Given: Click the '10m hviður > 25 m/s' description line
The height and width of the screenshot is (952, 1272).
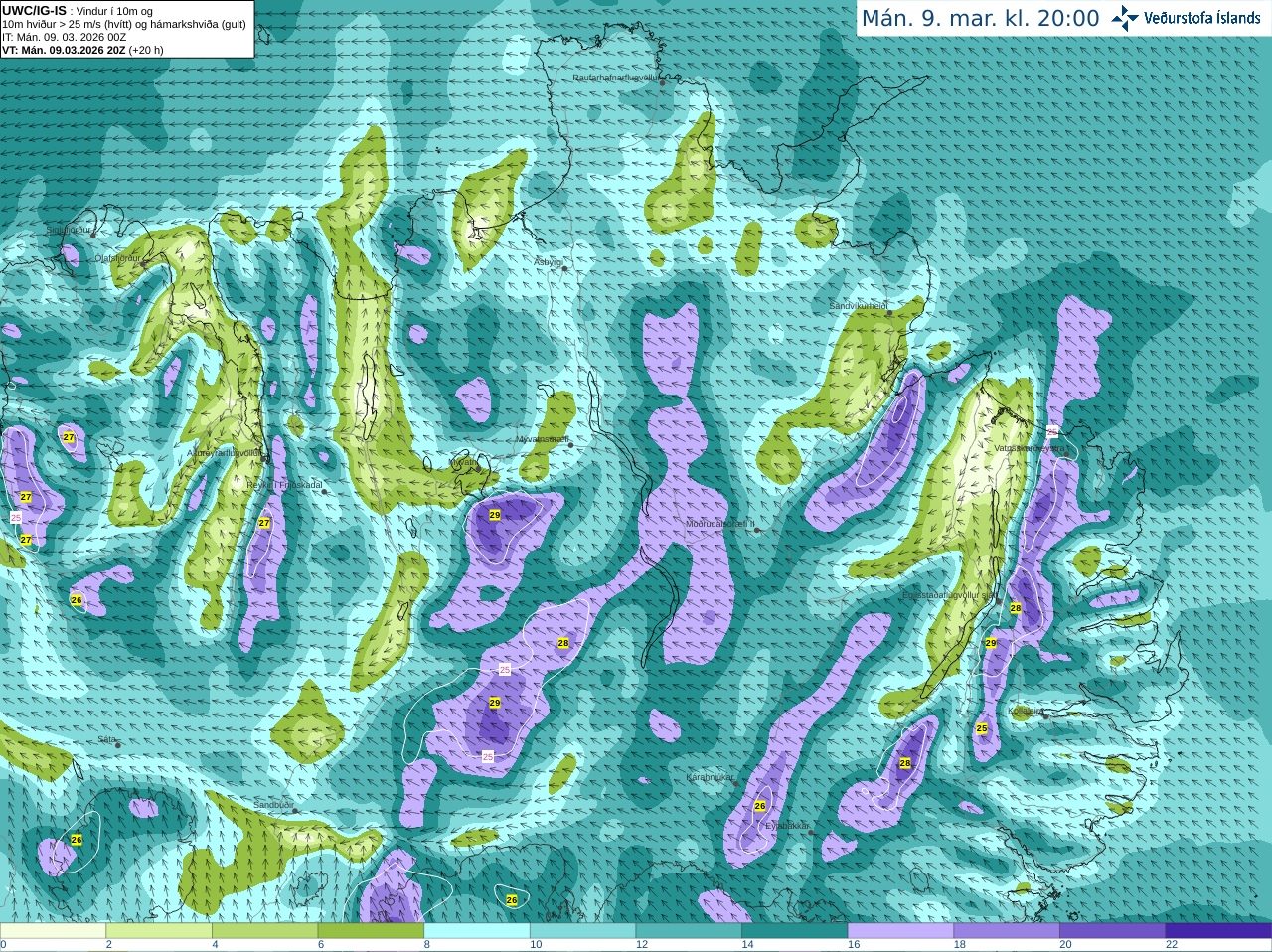Looking at the screenshot, I should click(124, 24).
